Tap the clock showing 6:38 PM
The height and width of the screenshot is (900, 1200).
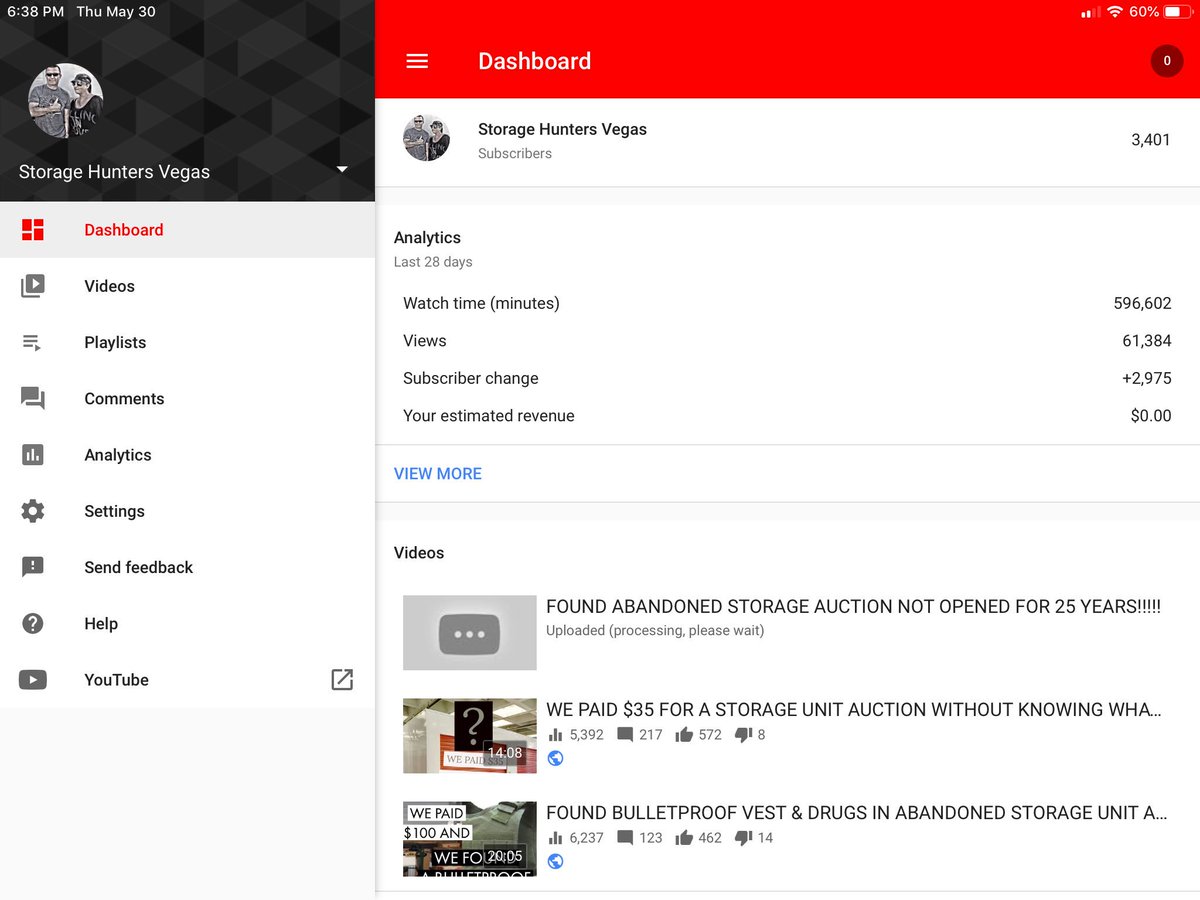[35, 12]
